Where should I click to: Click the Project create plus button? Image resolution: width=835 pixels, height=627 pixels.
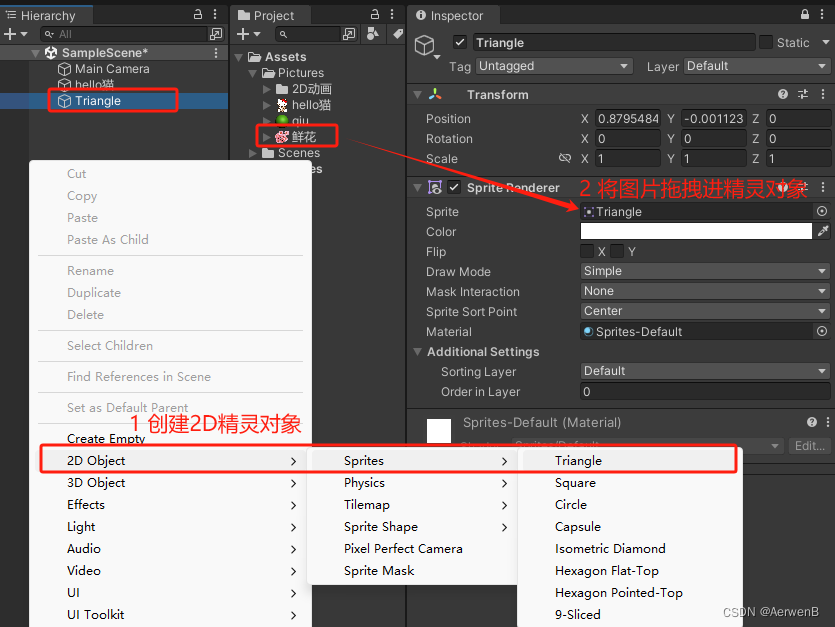(x=243, y=34)
